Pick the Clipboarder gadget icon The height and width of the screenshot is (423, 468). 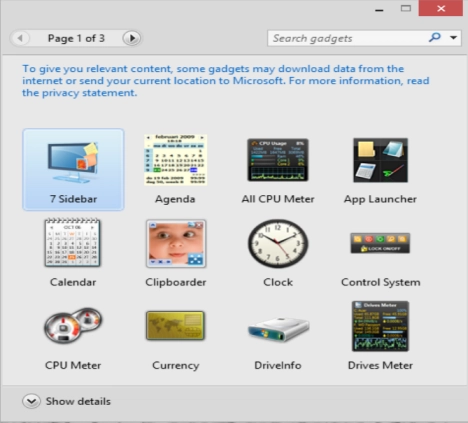point(176,243)
